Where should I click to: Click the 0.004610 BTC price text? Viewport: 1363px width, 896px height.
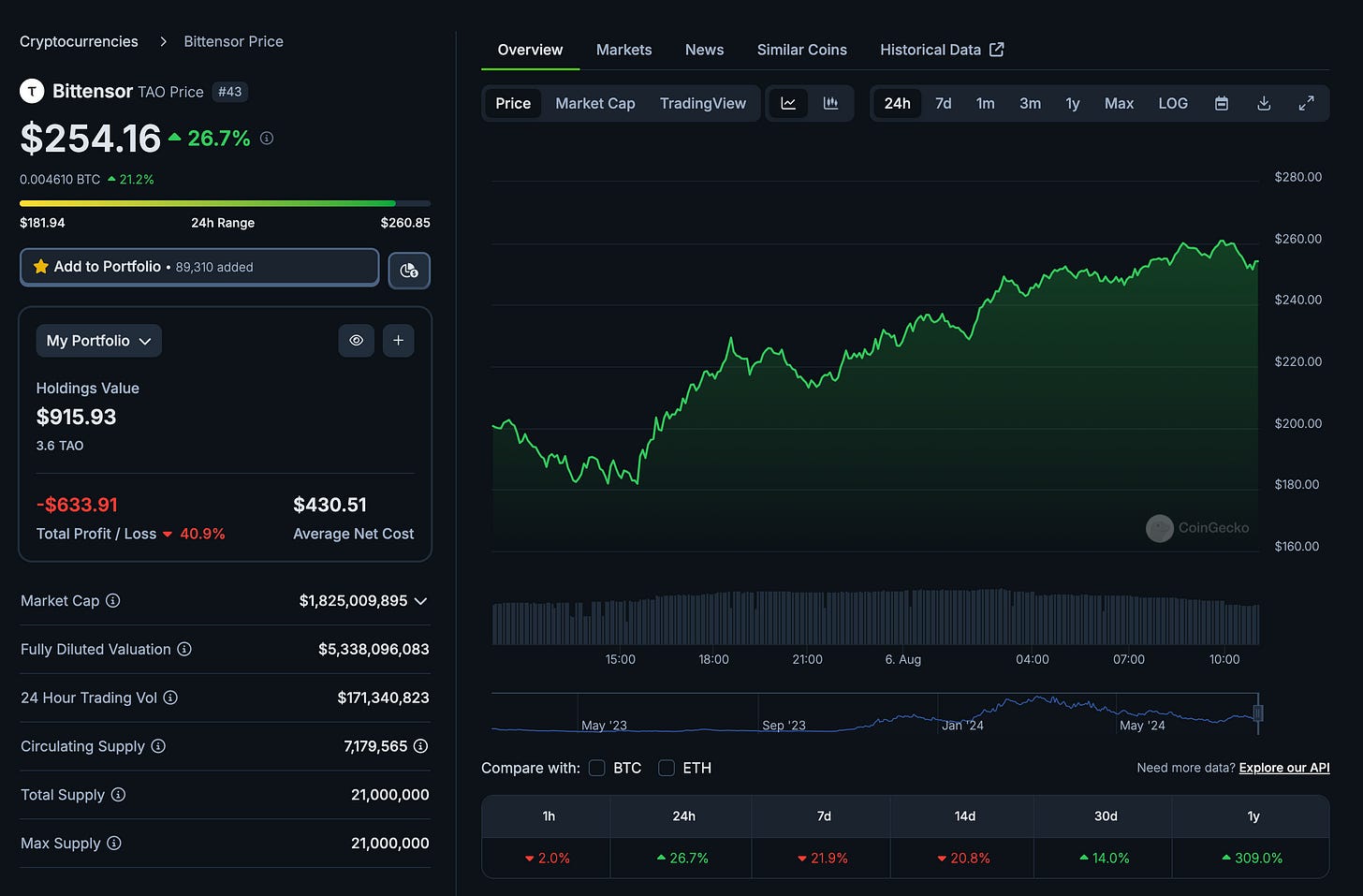pyautogui.click(x=60, y=179)
